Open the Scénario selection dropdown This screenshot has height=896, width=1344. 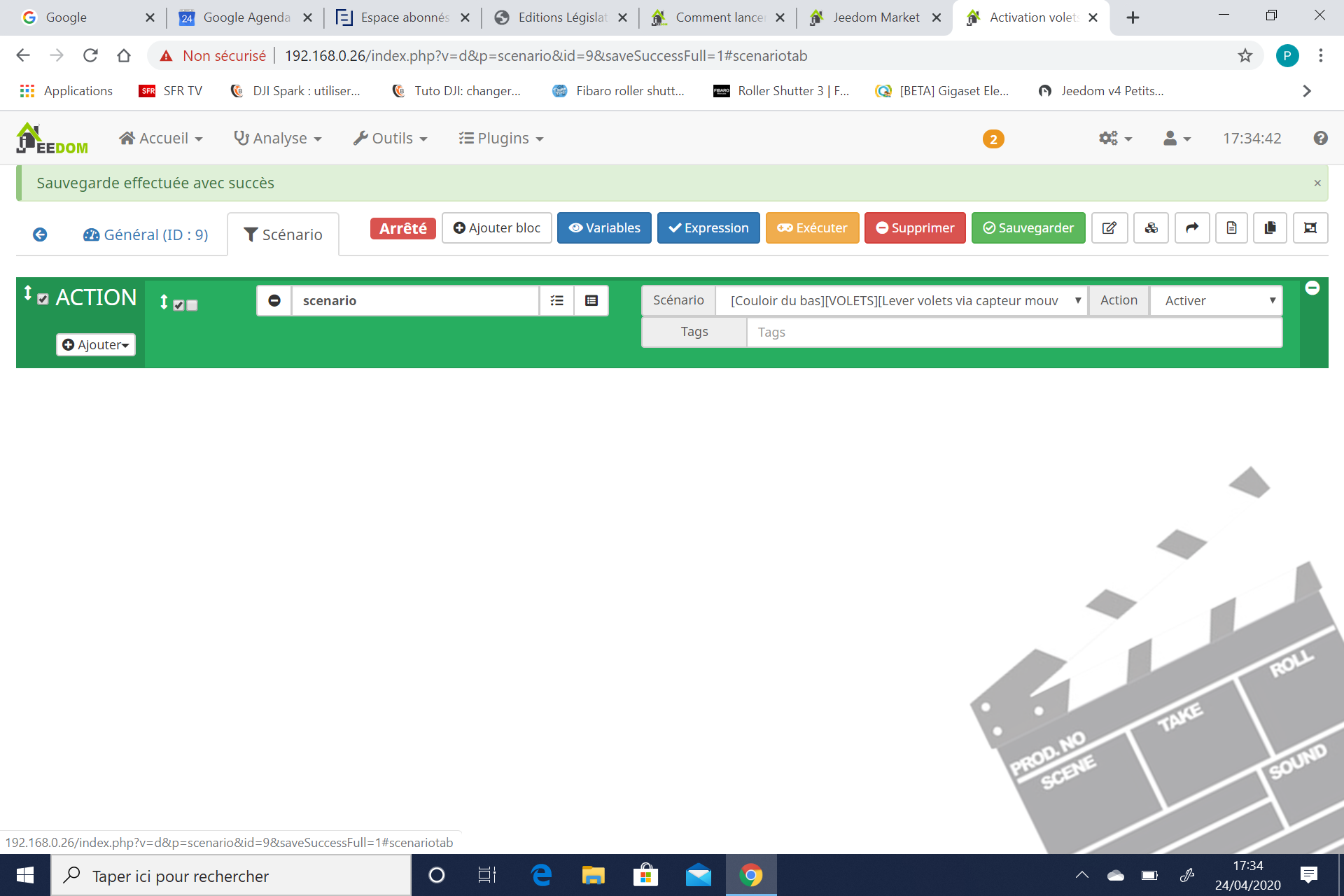tap(901, 300)
